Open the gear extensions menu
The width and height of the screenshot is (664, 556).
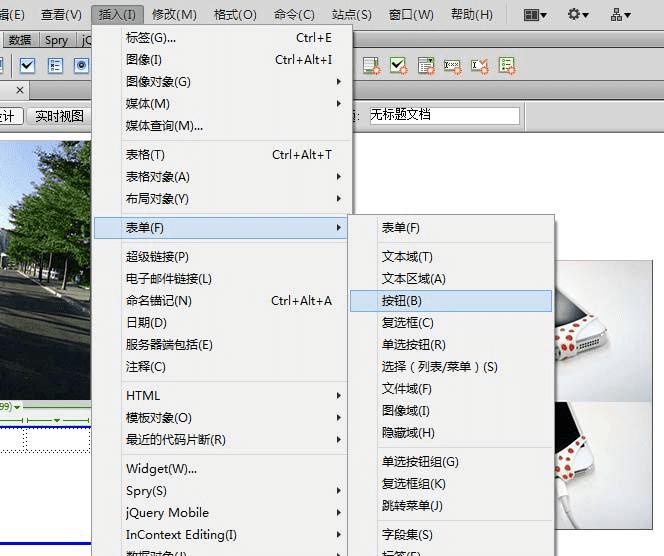tap(578, 15)
